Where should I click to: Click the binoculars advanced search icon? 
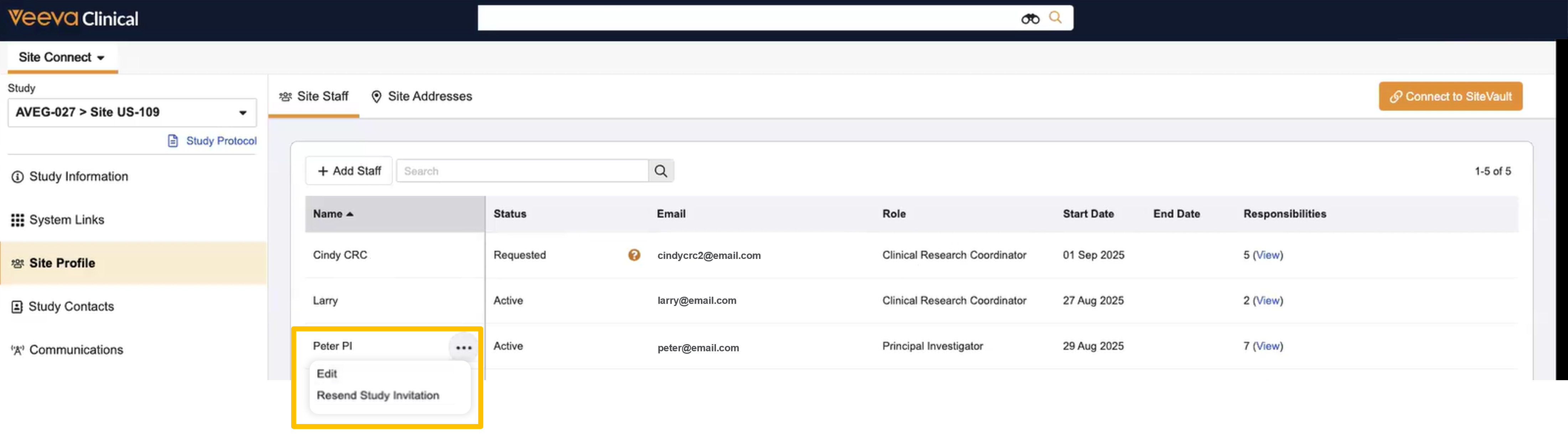tap(1030, 19)
